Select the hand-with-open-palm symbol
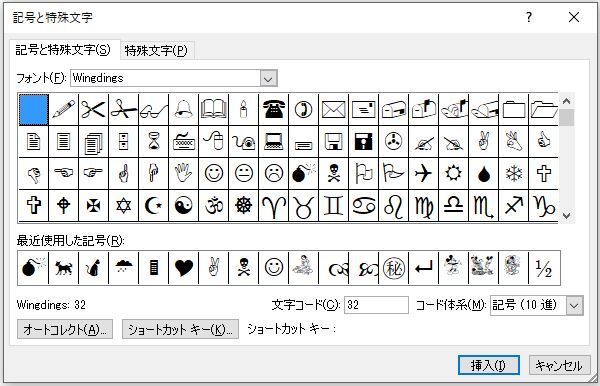 (x=184, y=173)
